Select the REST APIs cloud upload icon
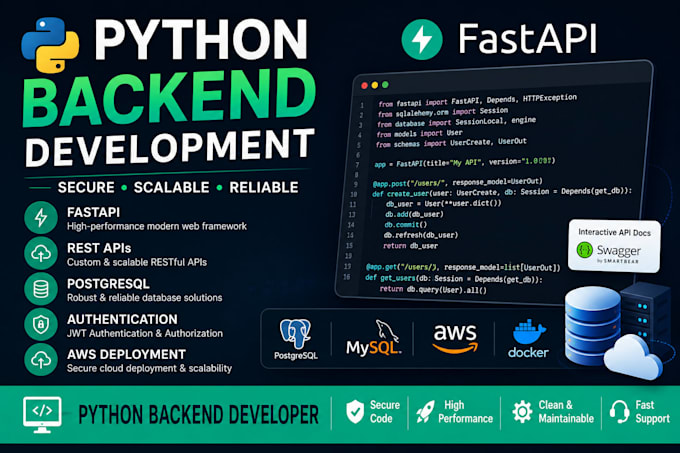The width and height of the screenshot is (680, 453). [41, 253]
